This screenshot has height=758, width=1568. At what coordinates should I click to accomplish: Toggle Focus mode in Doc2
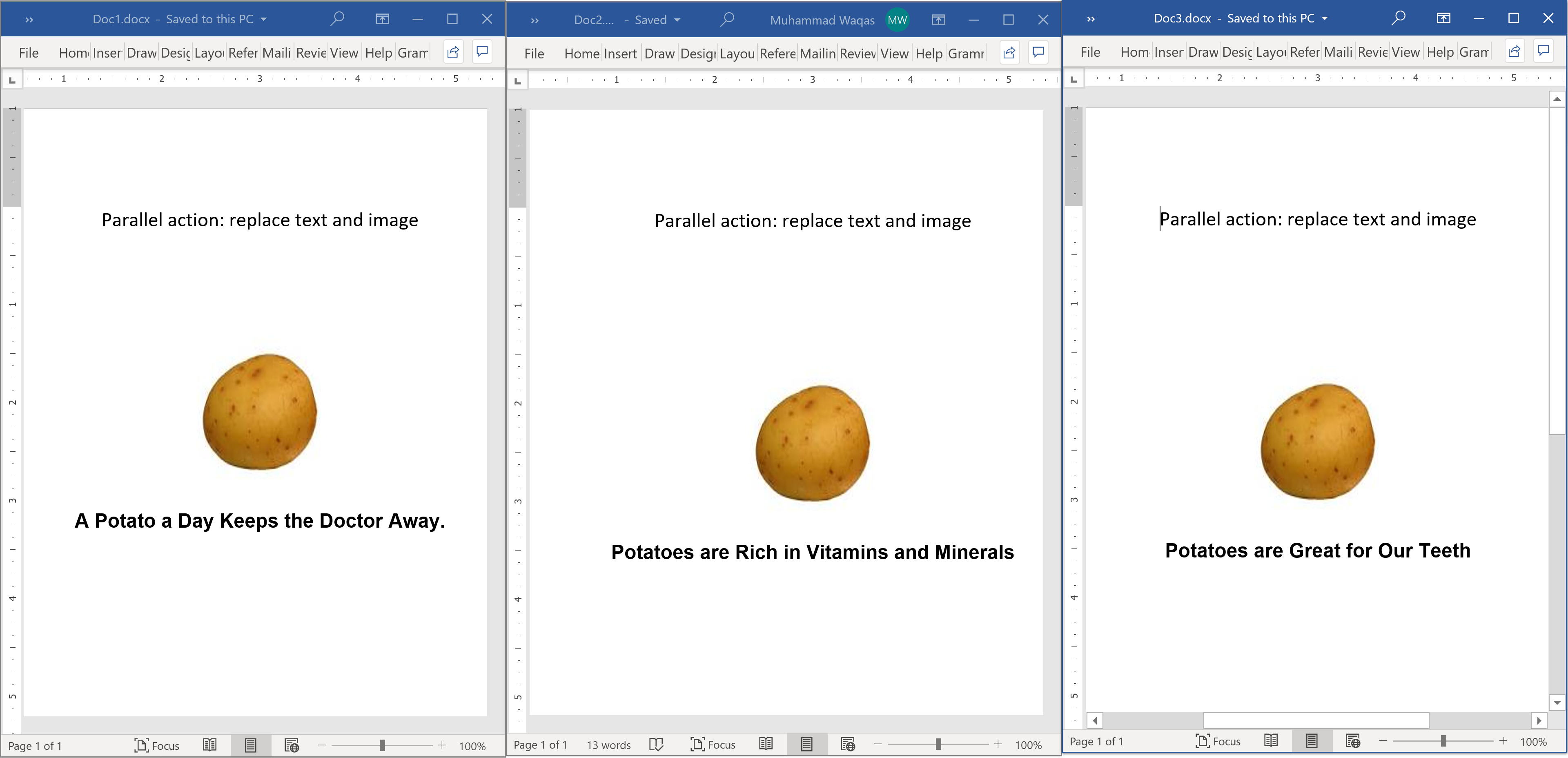tap(713, 744)
